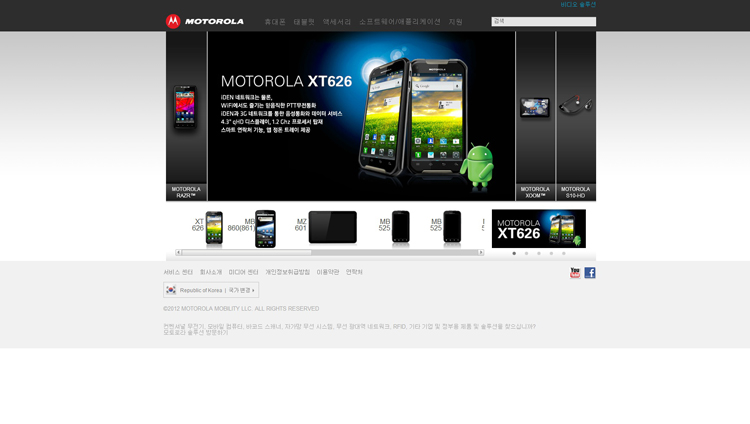Click 국가 변경 to change country
Viewport: 750px width, 424px height.
[241, 290]
